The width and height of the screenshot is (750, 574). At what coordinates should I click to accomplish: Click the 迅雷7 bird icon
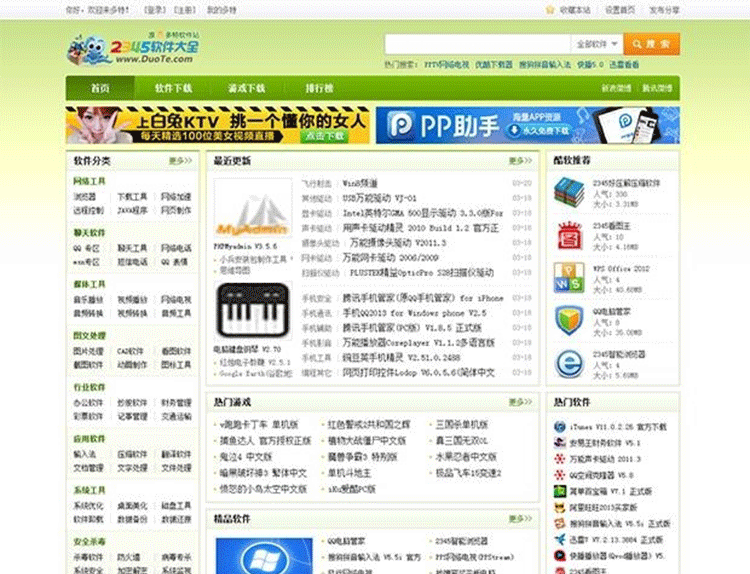point(560,540)
